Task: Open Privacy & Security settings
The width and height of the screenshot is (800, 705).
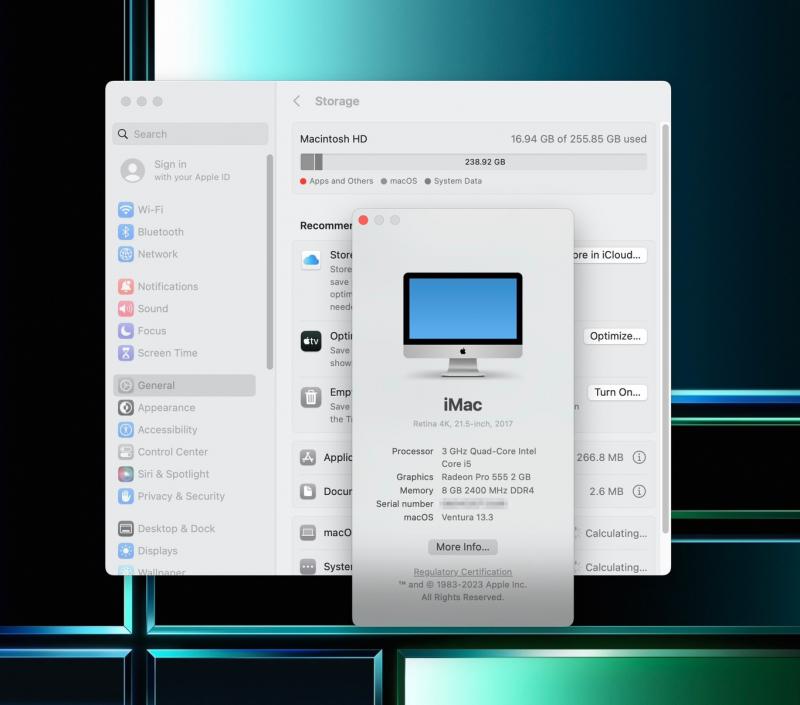Action: tap(171, 496)
